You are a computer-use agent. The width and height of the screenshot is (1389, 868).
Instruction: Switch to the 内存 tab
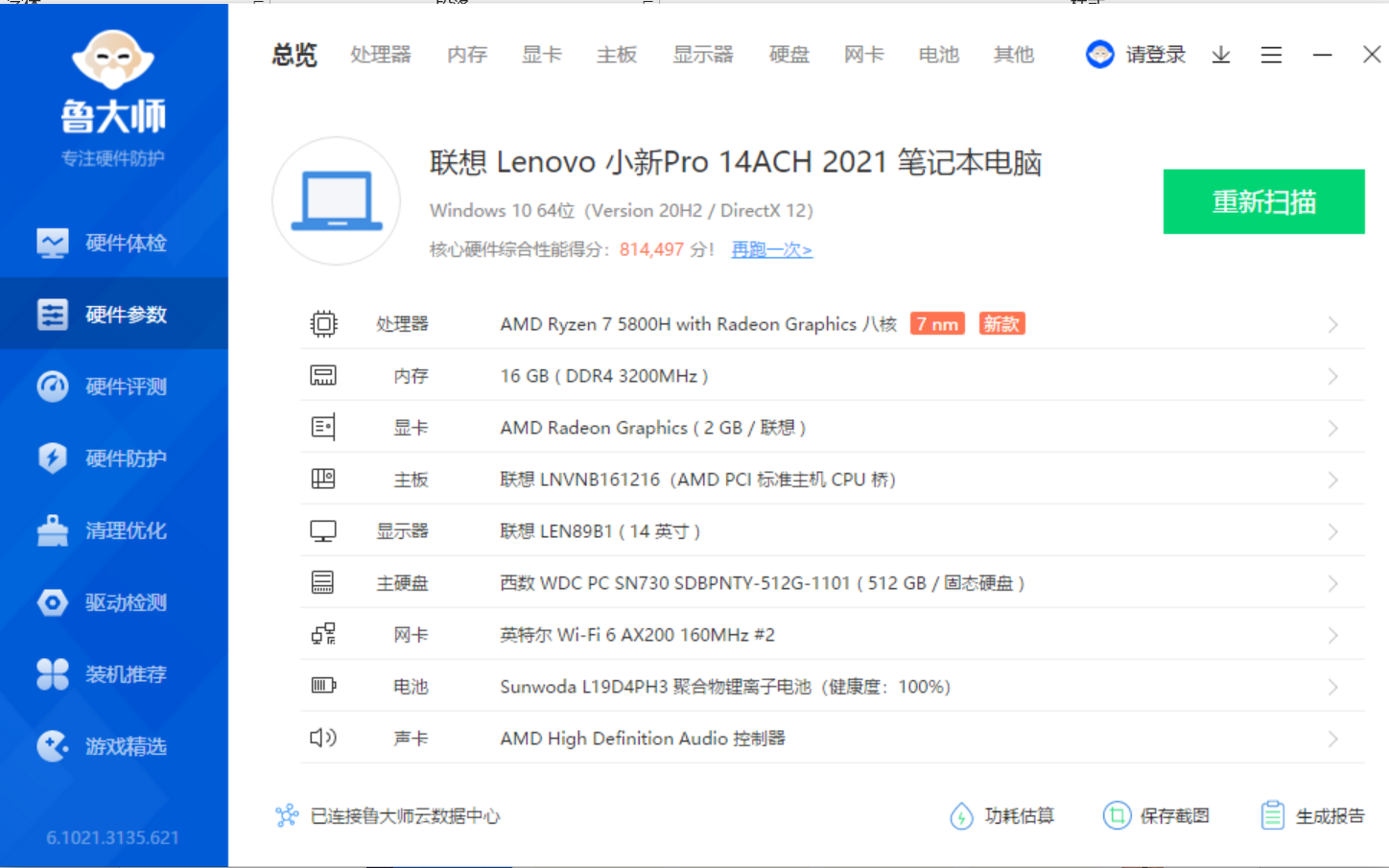pos(467,55)
